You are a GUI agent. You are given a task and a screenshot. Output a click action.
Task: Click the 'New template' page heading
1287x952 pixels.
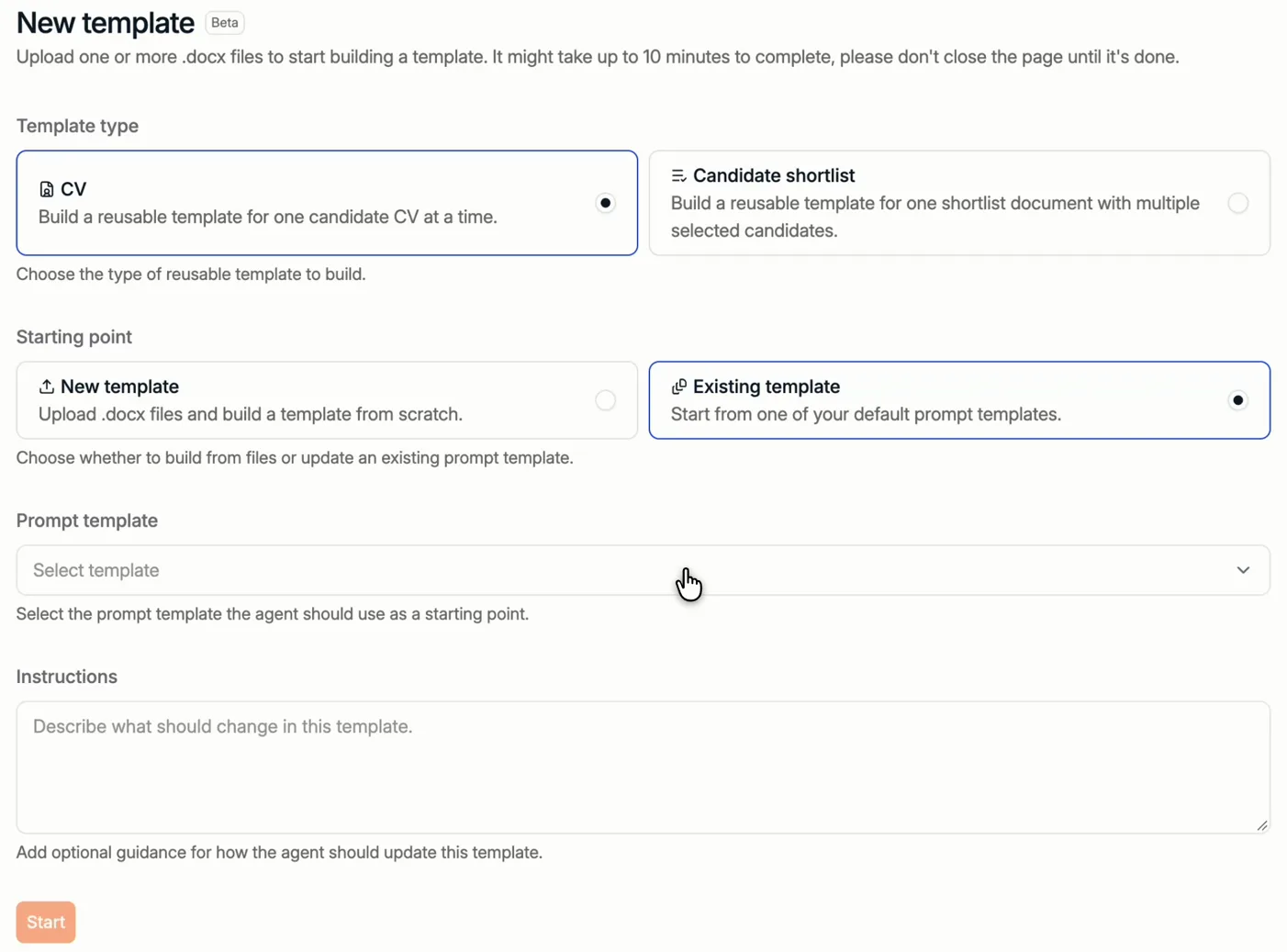(x=106, y=23)
